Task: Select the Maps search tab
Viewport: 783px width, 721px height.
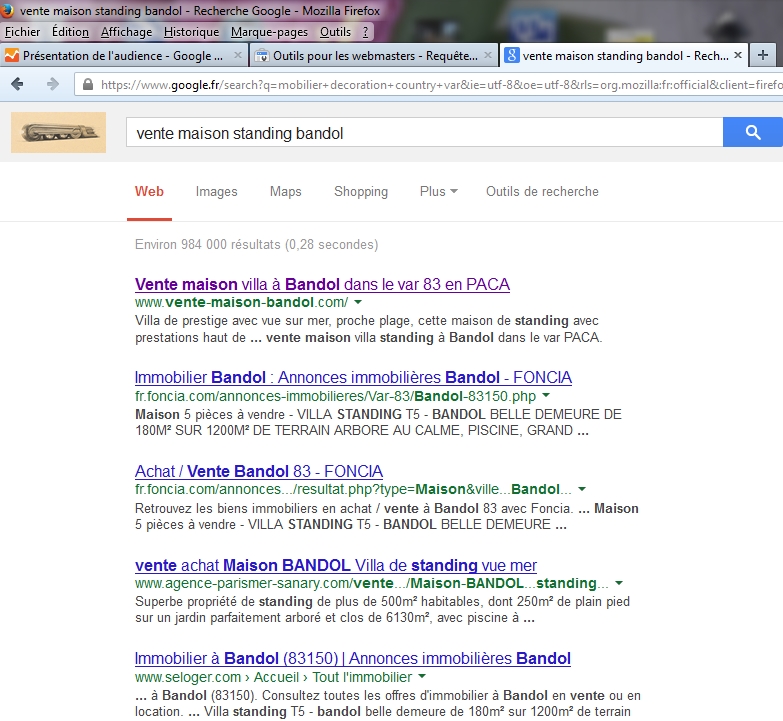Action: 286,192
